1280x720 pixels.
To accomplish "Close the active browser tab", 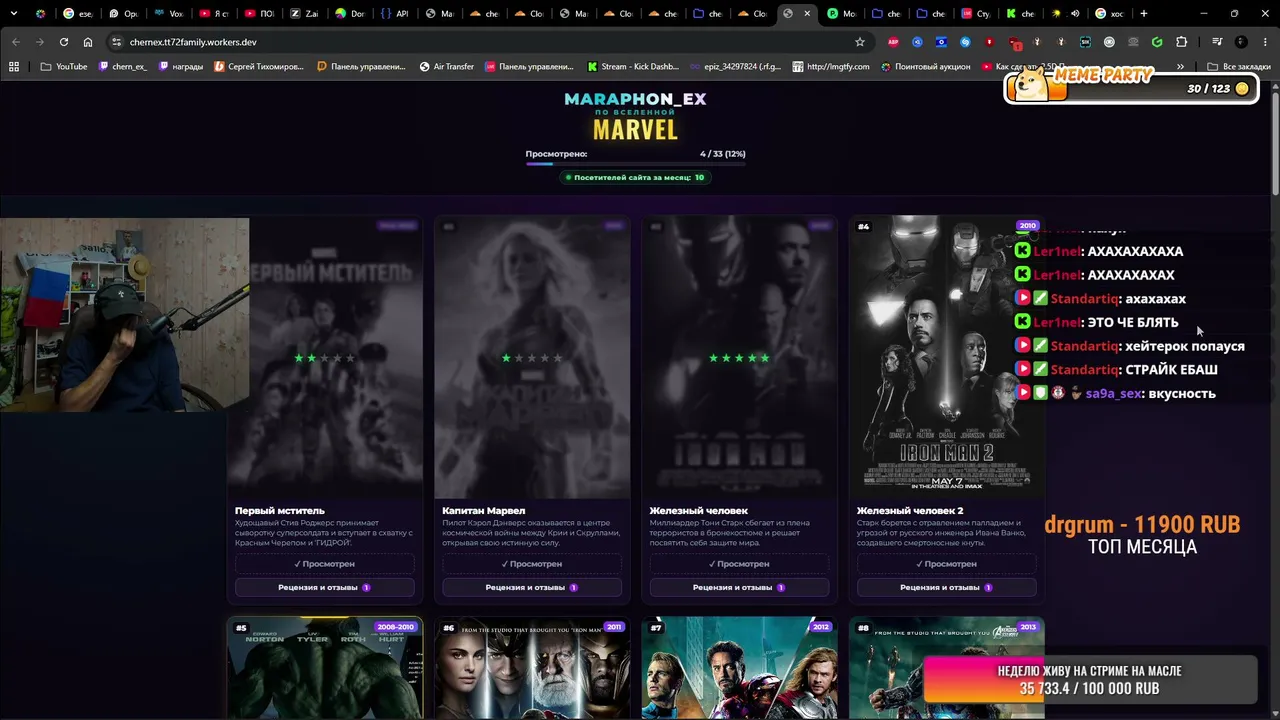I will (x=807, y=14).
